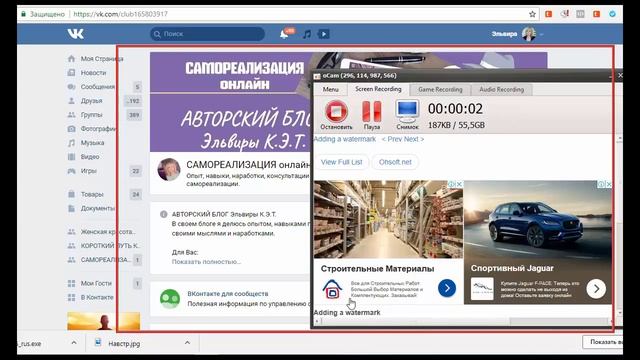640x360 pixels.
Task: Pause the oCam recording with Пауза
Action: [x=372, y=115]
